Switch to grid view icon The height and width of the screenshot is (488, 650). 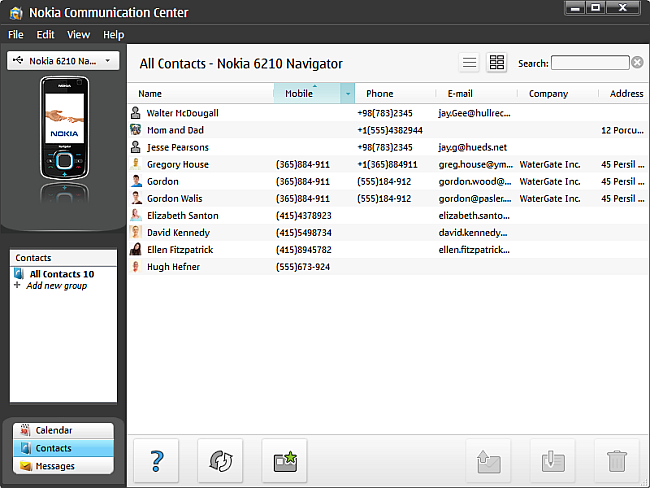point(497,63)
